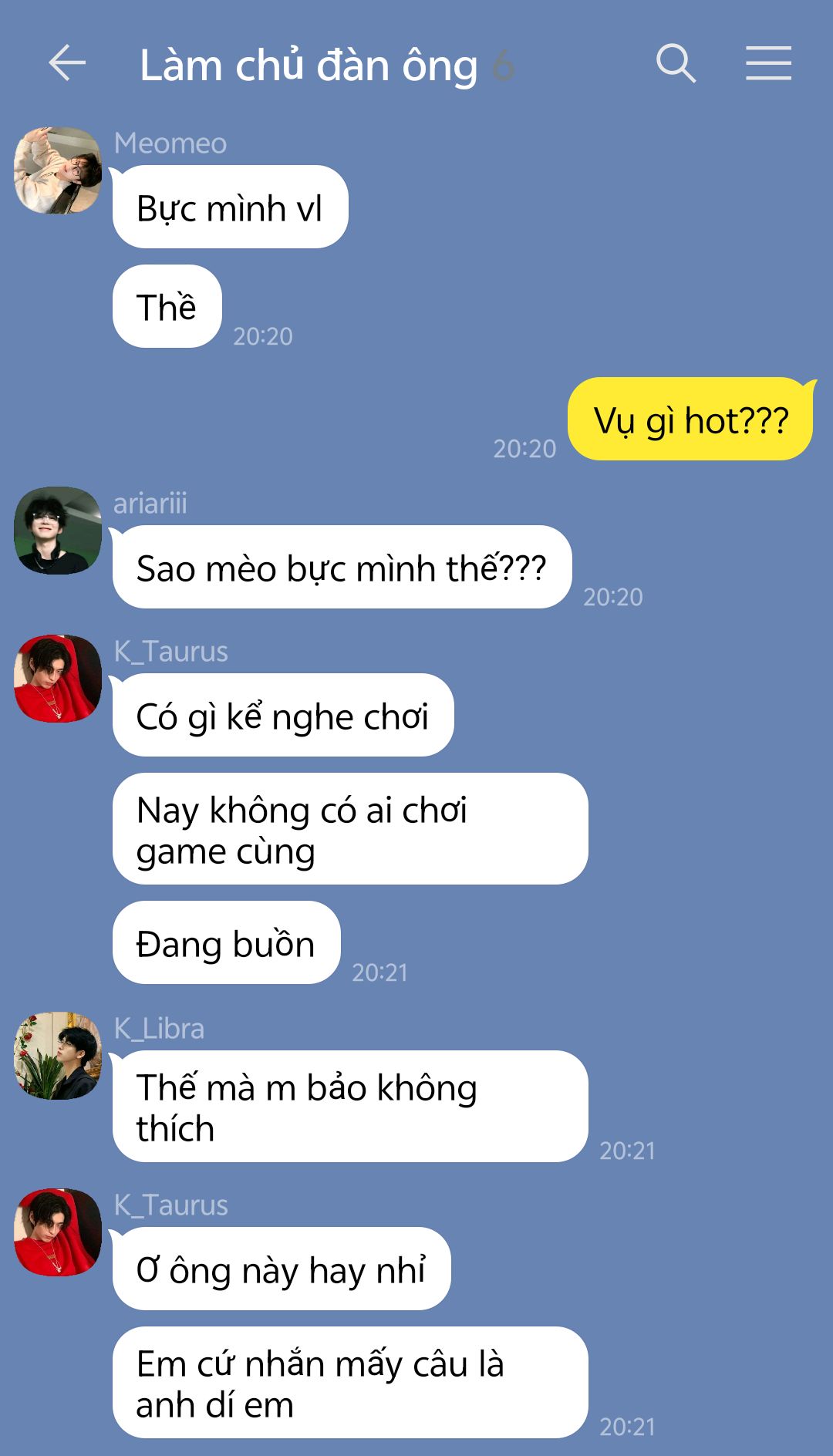
Task: Tap the yellow "Vụ gì hot???" bubble
Action: 691,419
